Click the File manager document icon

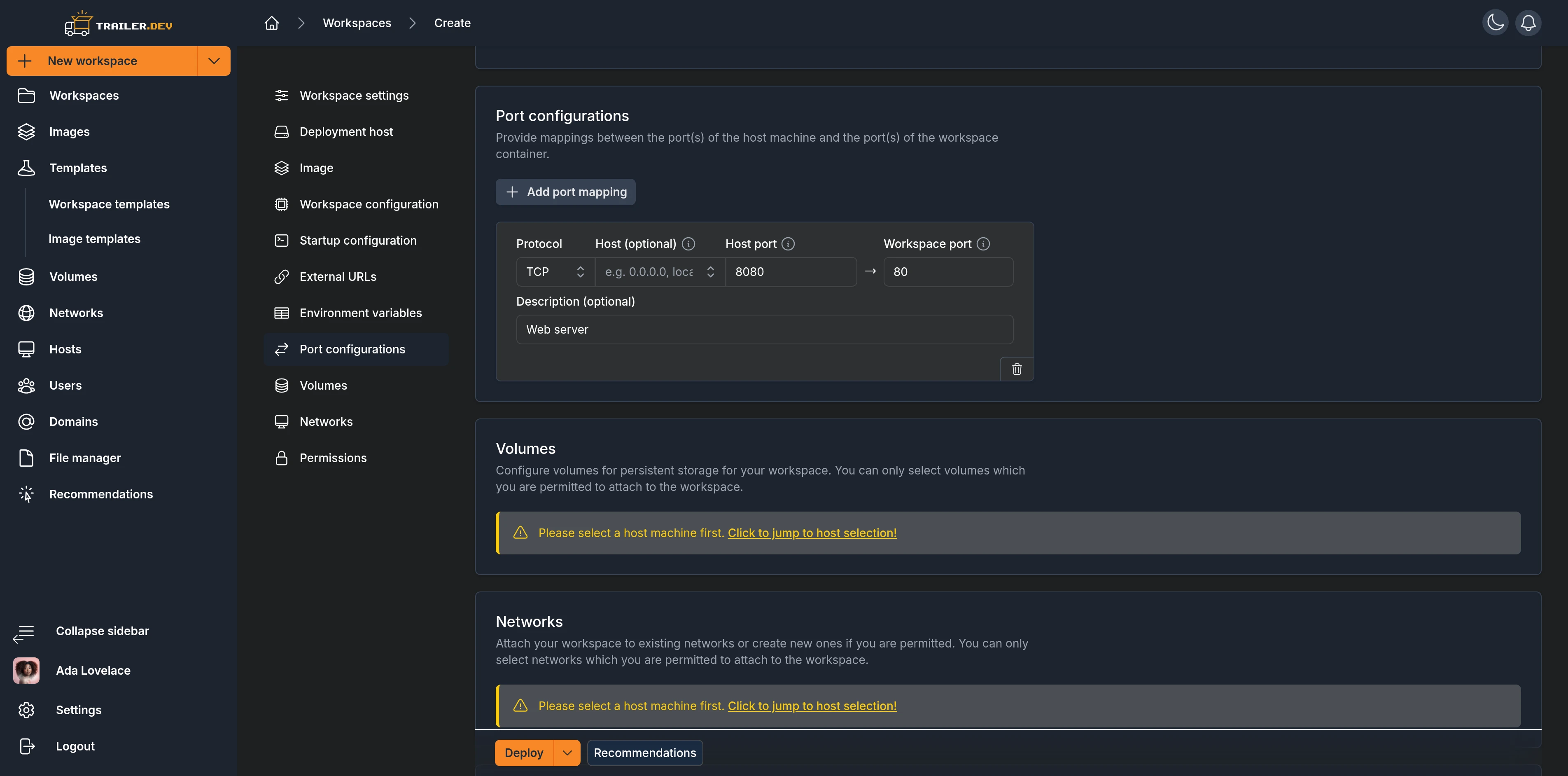[26, 458]
